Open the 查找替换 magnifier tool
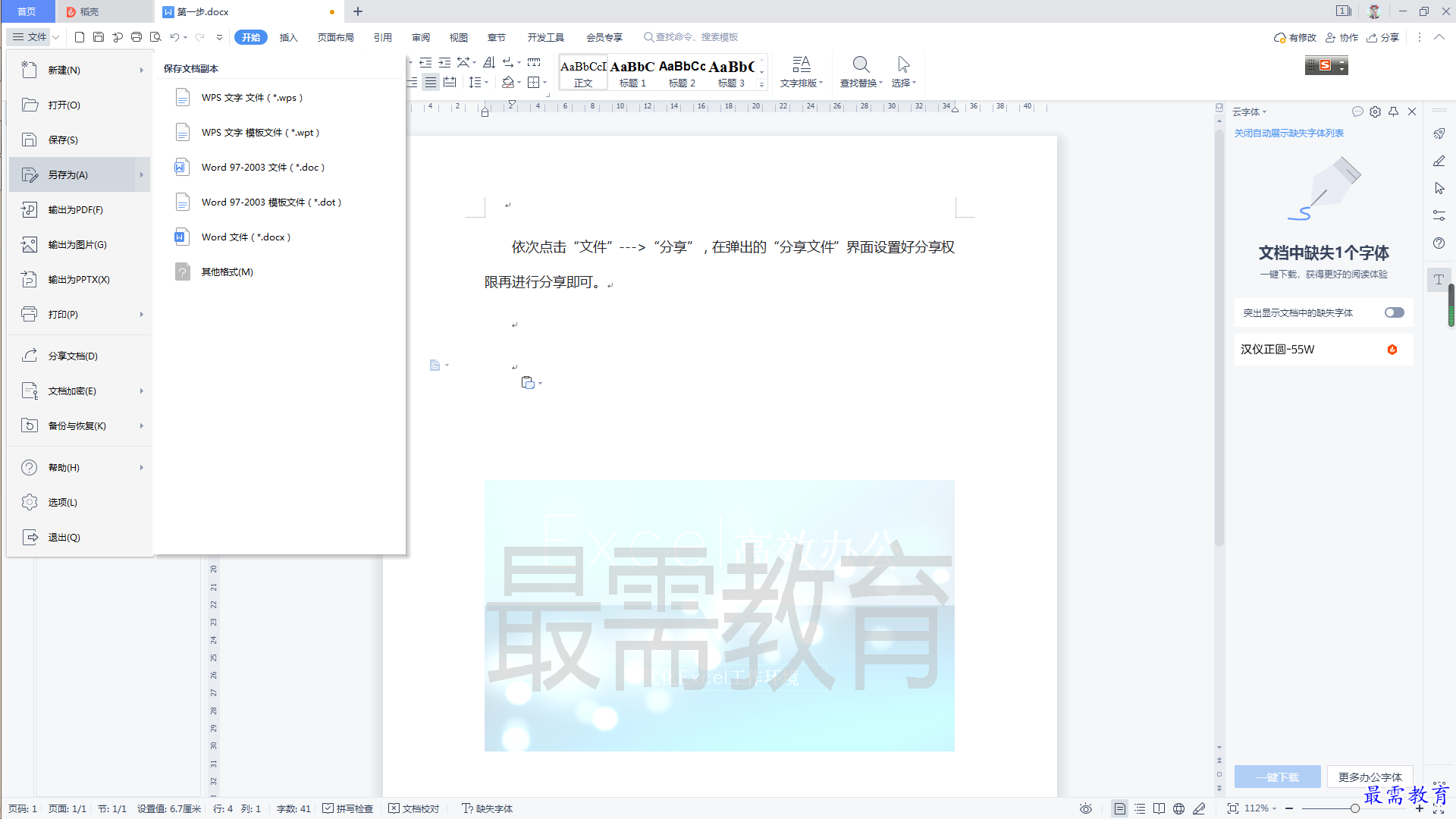 (861, 72)
